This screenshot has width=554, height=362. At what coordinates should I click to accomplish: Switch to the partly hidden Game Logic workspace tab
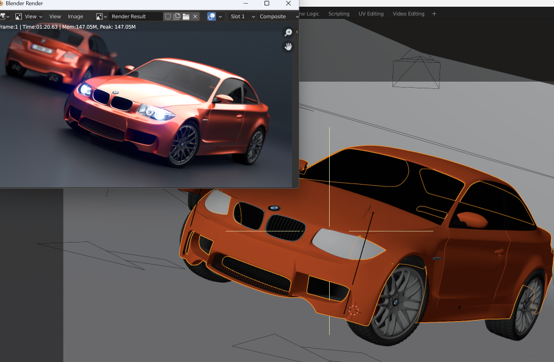[x=309, y=14]
